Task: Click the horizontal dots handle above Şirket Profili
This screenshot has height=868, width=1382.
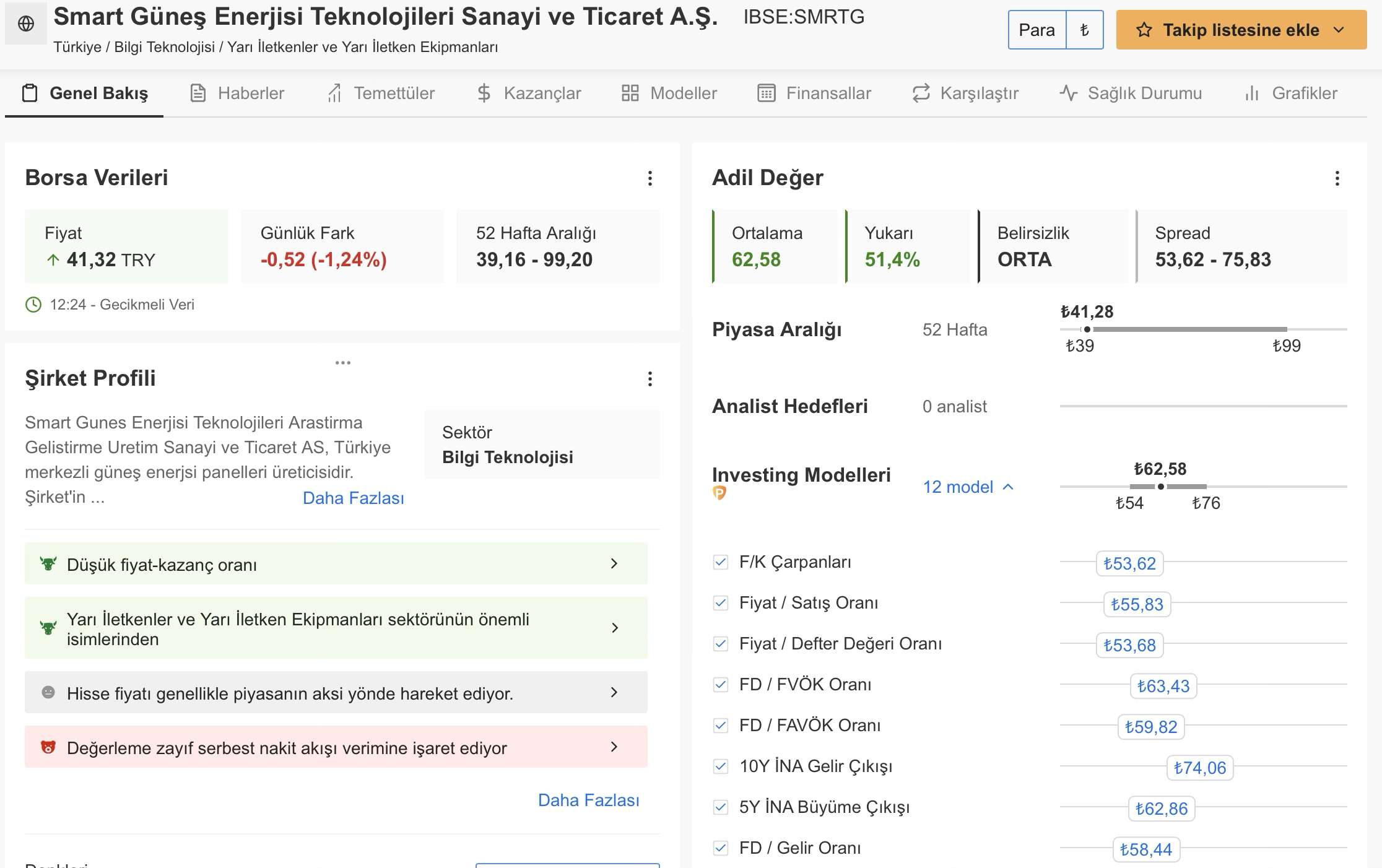Action: click(x=343, y=363)
